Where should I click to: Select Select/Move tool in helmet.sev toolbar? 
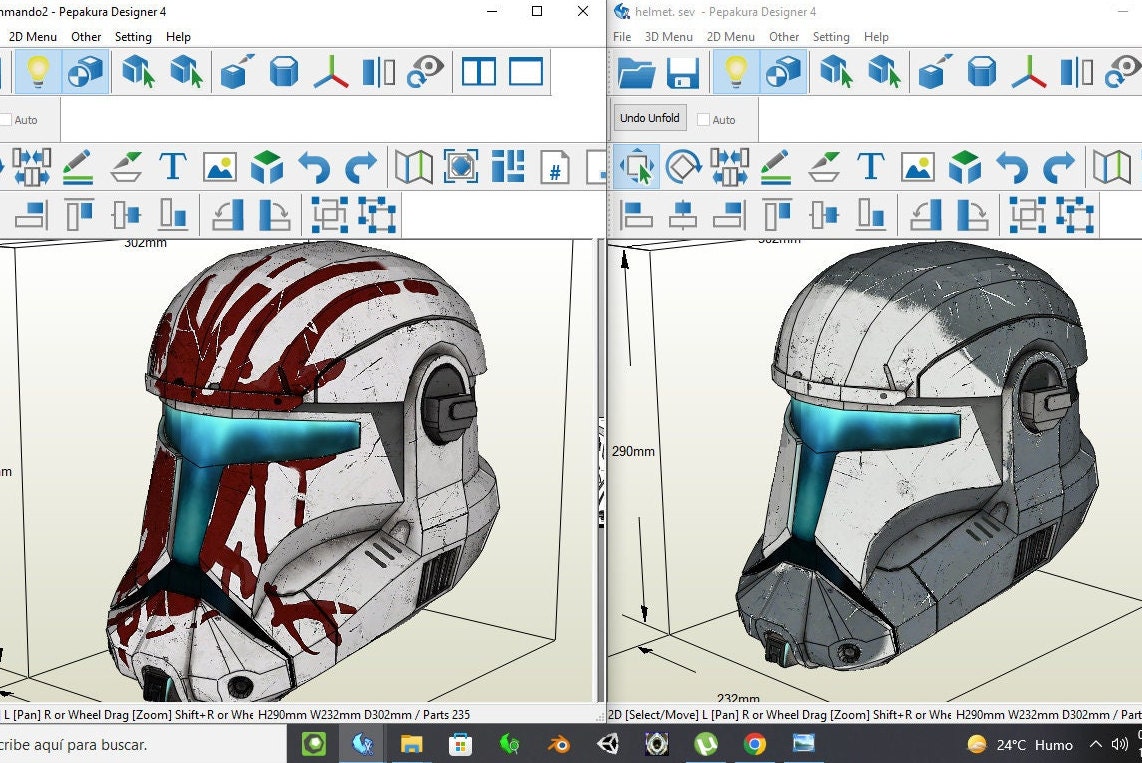click(x=637, y=167)
